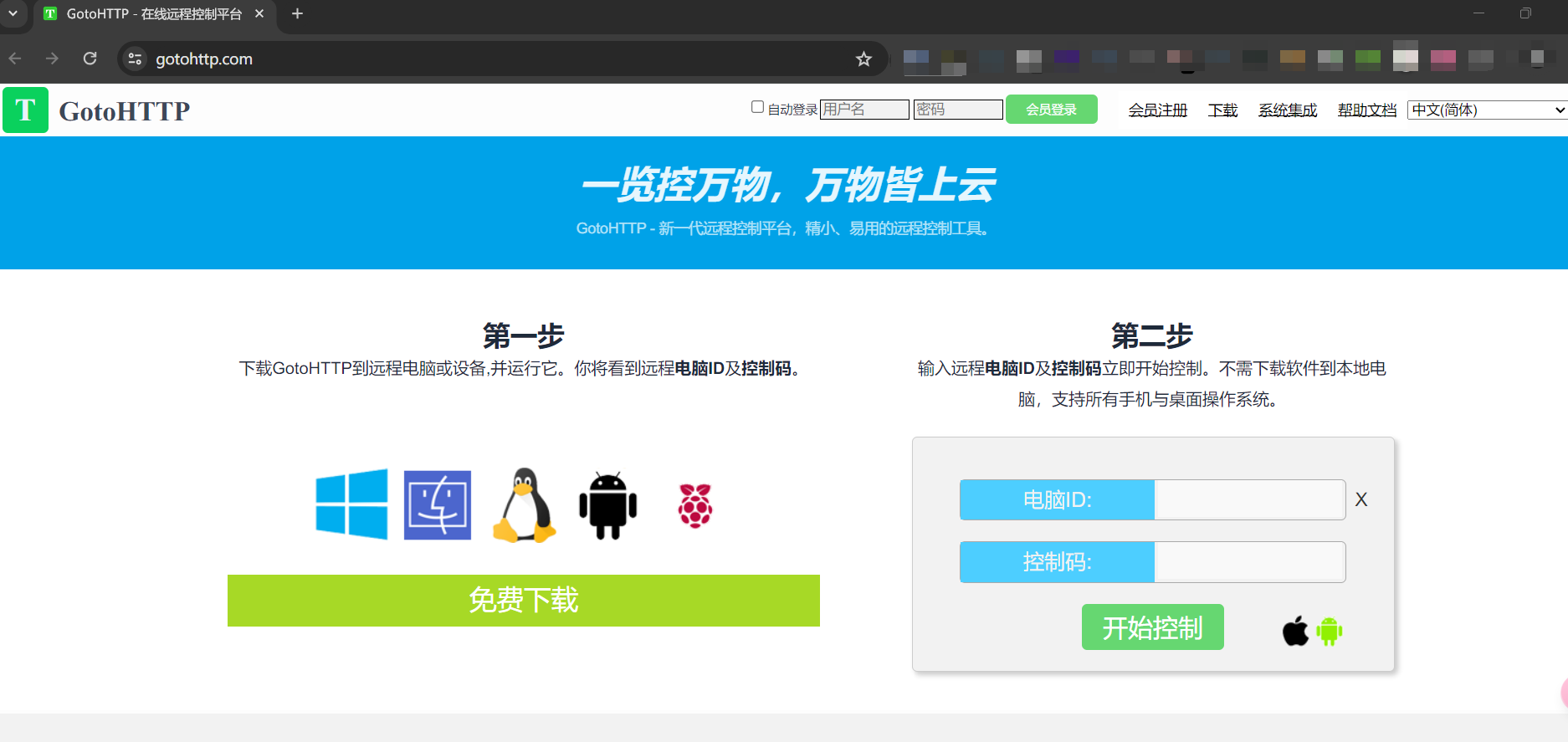The height and width of the screenshot is (742, 1568).
Task: Click the green Android icon beside 开始控制
Action: point(1329,631)
